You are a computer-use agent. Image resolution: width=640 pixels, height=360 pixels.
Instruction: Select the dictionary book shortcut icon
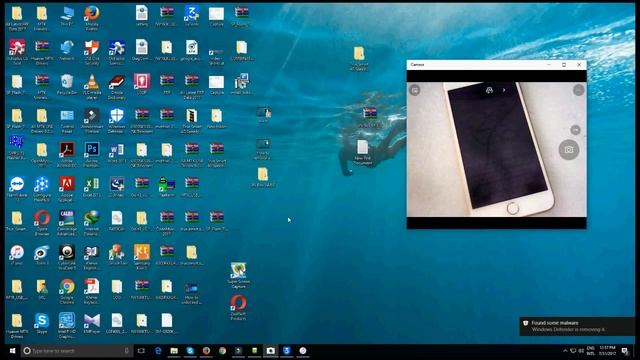click(x=117, y=86)
